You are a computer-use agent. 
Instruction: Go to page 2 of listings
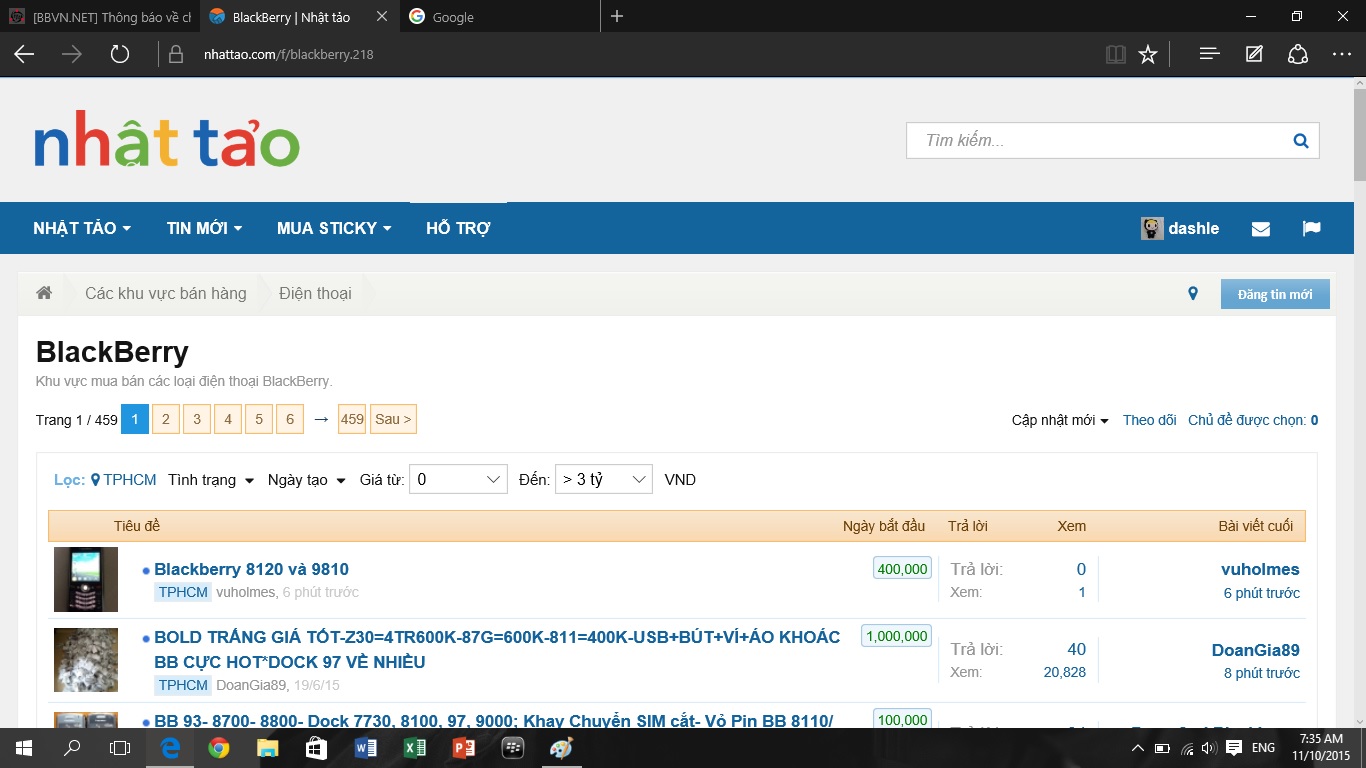pos(166,419)
